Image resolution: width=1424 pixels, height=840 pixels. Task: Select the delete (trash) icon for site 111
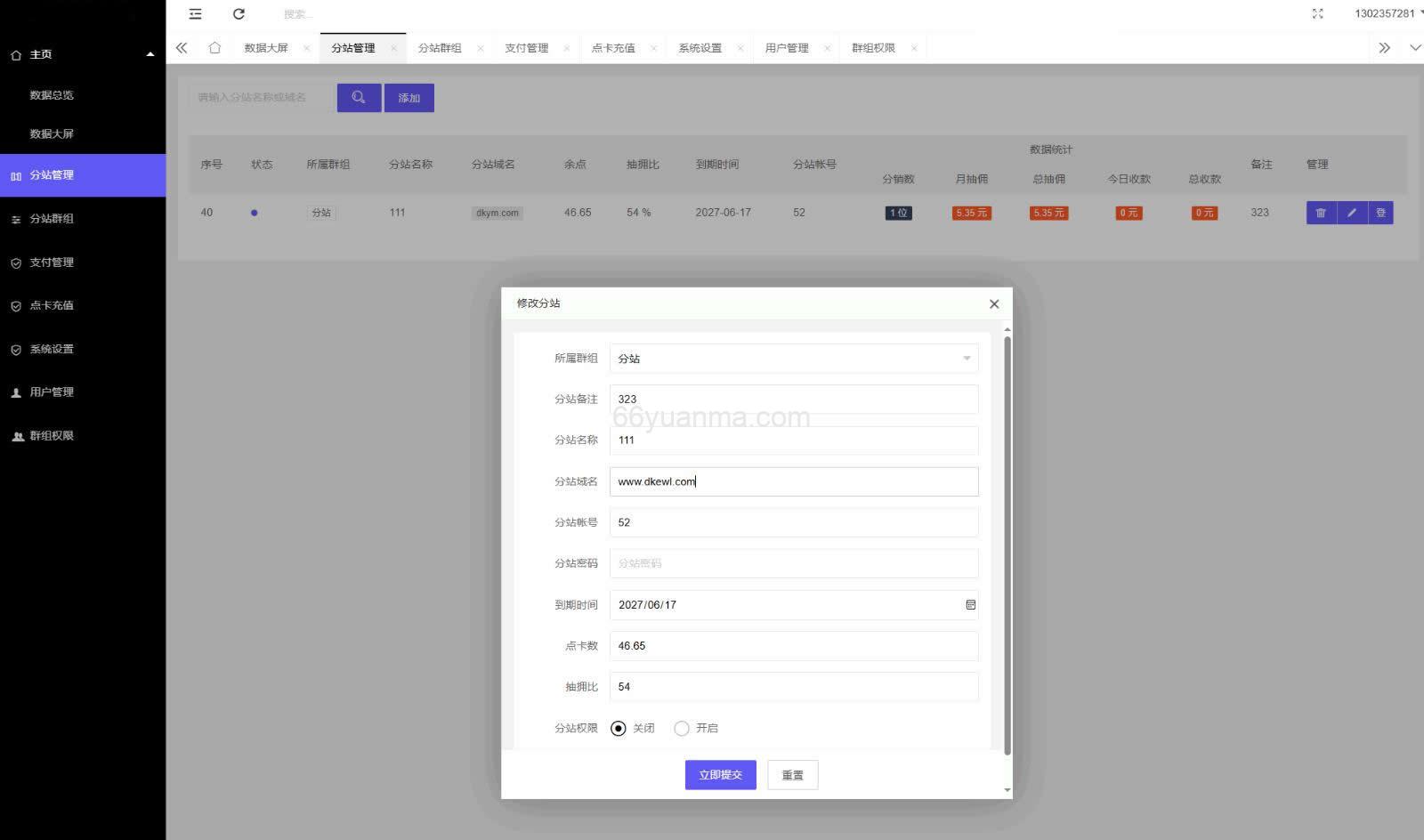click(x=1321, y=213)
